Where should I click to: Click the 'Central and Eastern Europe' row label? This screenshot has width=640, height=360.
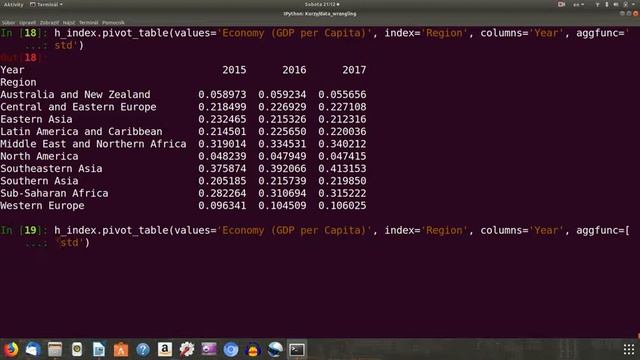pyautogui.click(x=78, y=107)
